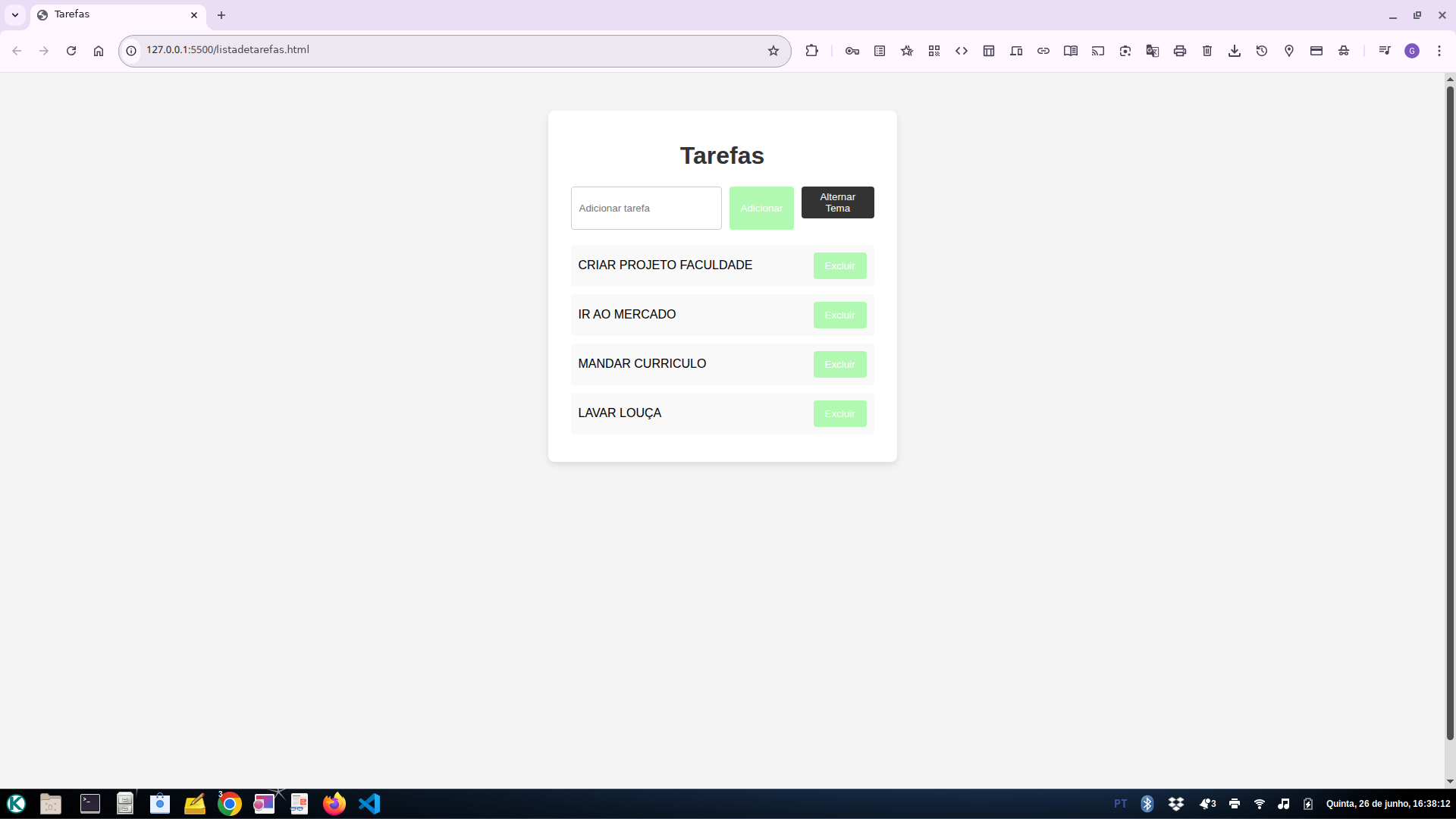Image resolution: width=1456 pixels, height=819 pixels.
Task: Toggle the theme with Alternar Tema
Action: pyautogui.click(x=838, y=202)
